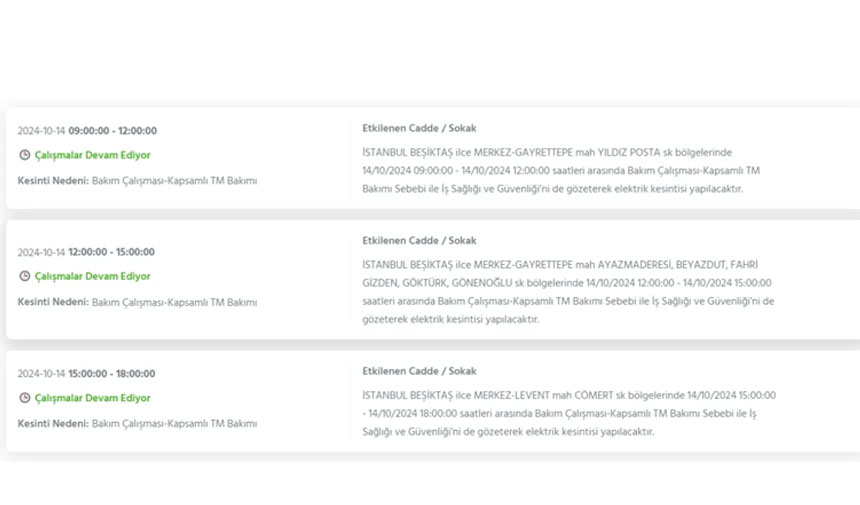Click the clock icon in the 12:00:00 - 15:00:00 card
Image resolution: width=860 pixels, height=505 pixels.
25,276
